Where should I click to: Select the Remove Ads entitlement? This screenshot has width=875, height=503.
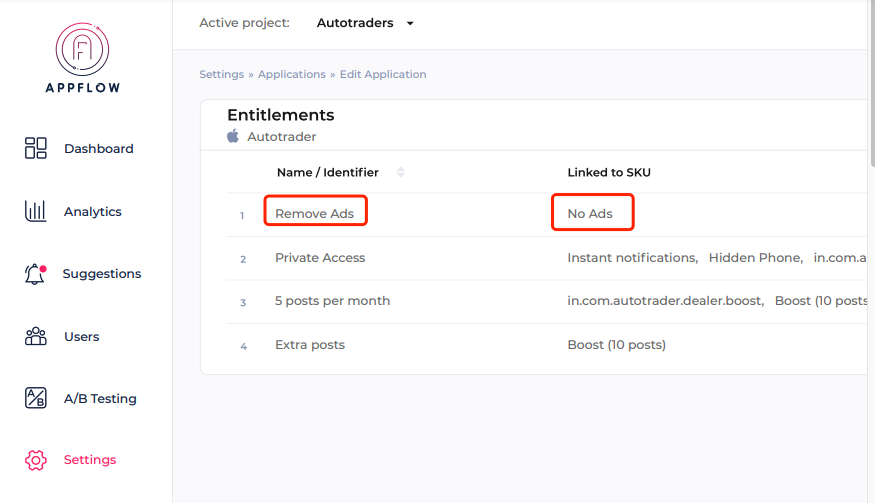(x=314, y=213)
